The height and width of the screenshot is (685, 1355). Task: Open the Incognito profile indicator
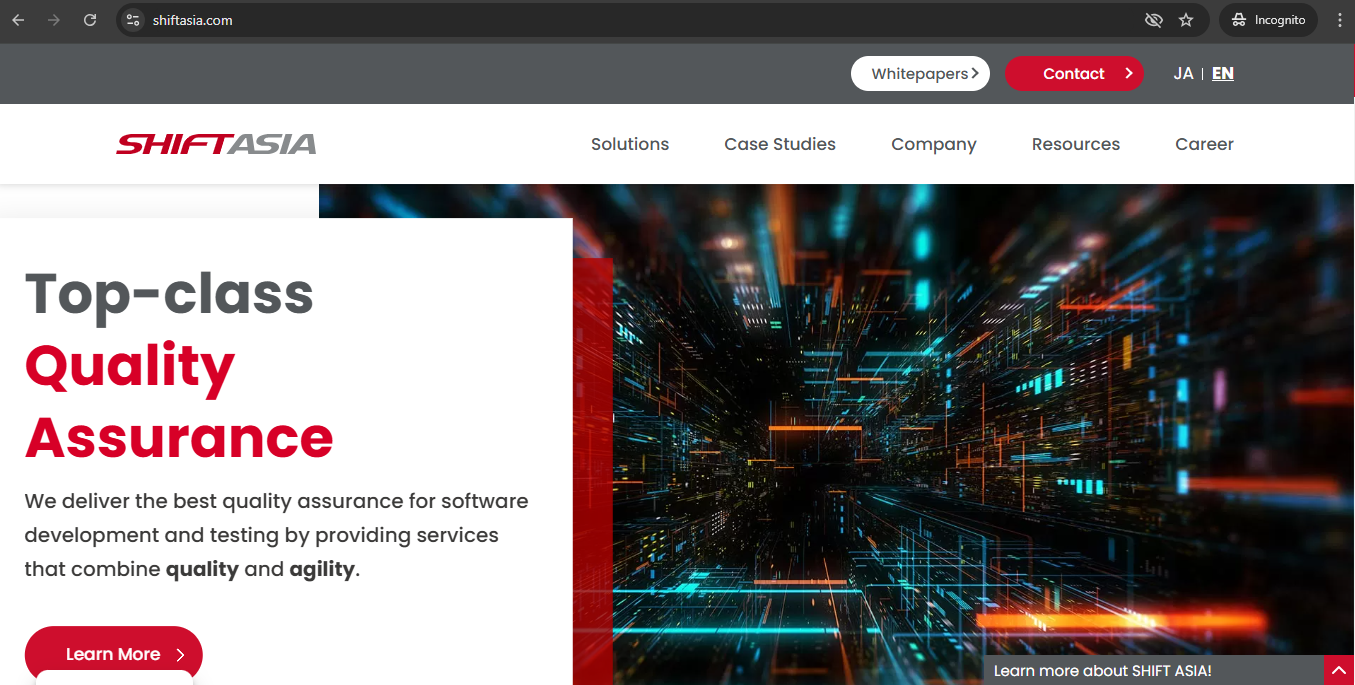pos(1268,20)
